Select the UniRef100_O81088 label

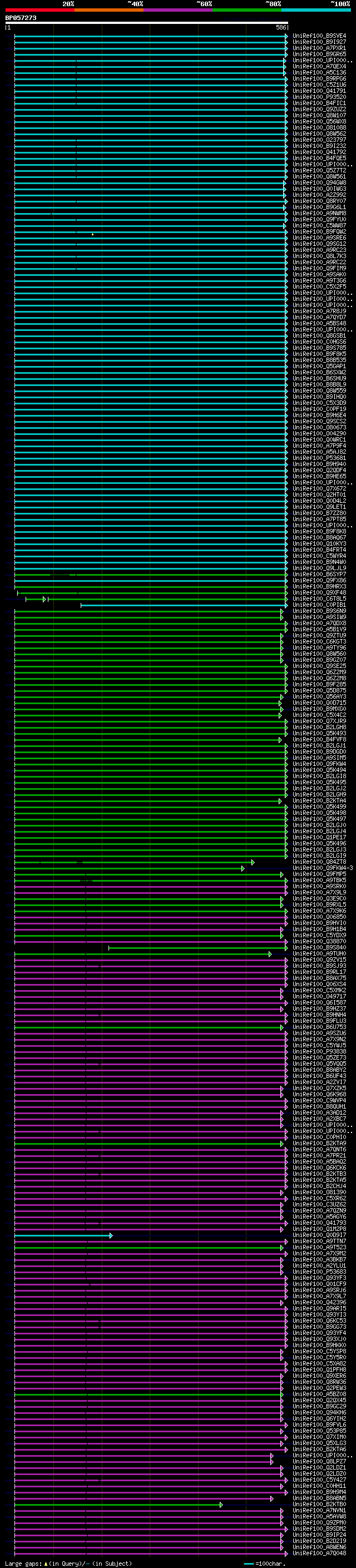pos(319,127)
